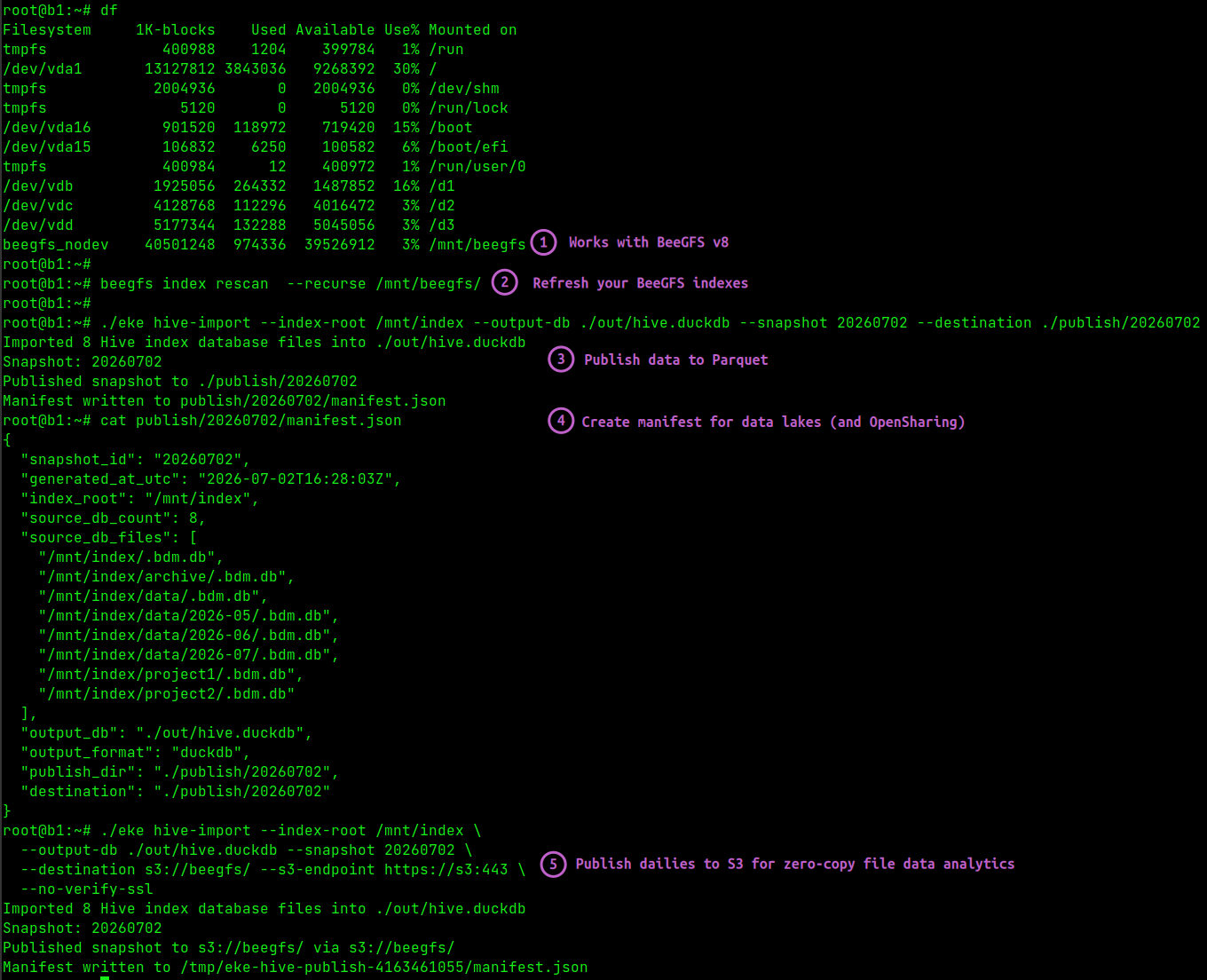Viewport: 1207px width, 980px height.
Task: Click the /run/user/0 mount point
Action: click(x=477, y=167)
